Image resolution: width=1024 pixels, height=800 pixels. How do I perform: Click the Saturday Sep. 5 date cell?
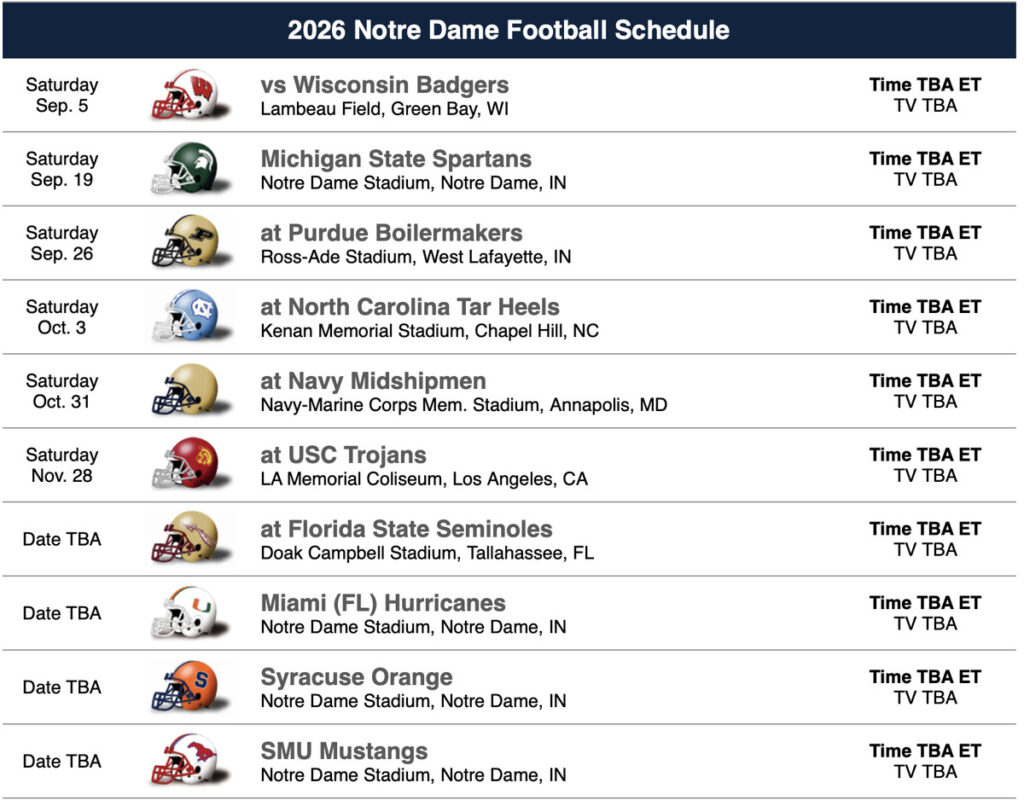pyautogui.click(x=62, y=96)
